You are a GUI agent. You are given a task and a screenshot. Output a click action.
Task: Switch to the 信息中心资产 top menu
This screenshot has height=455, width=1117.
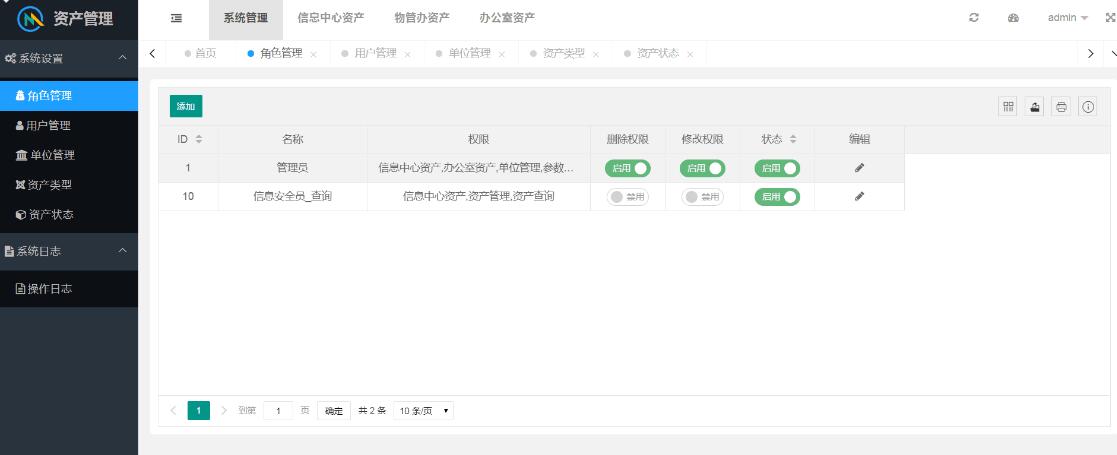point(330,18)
